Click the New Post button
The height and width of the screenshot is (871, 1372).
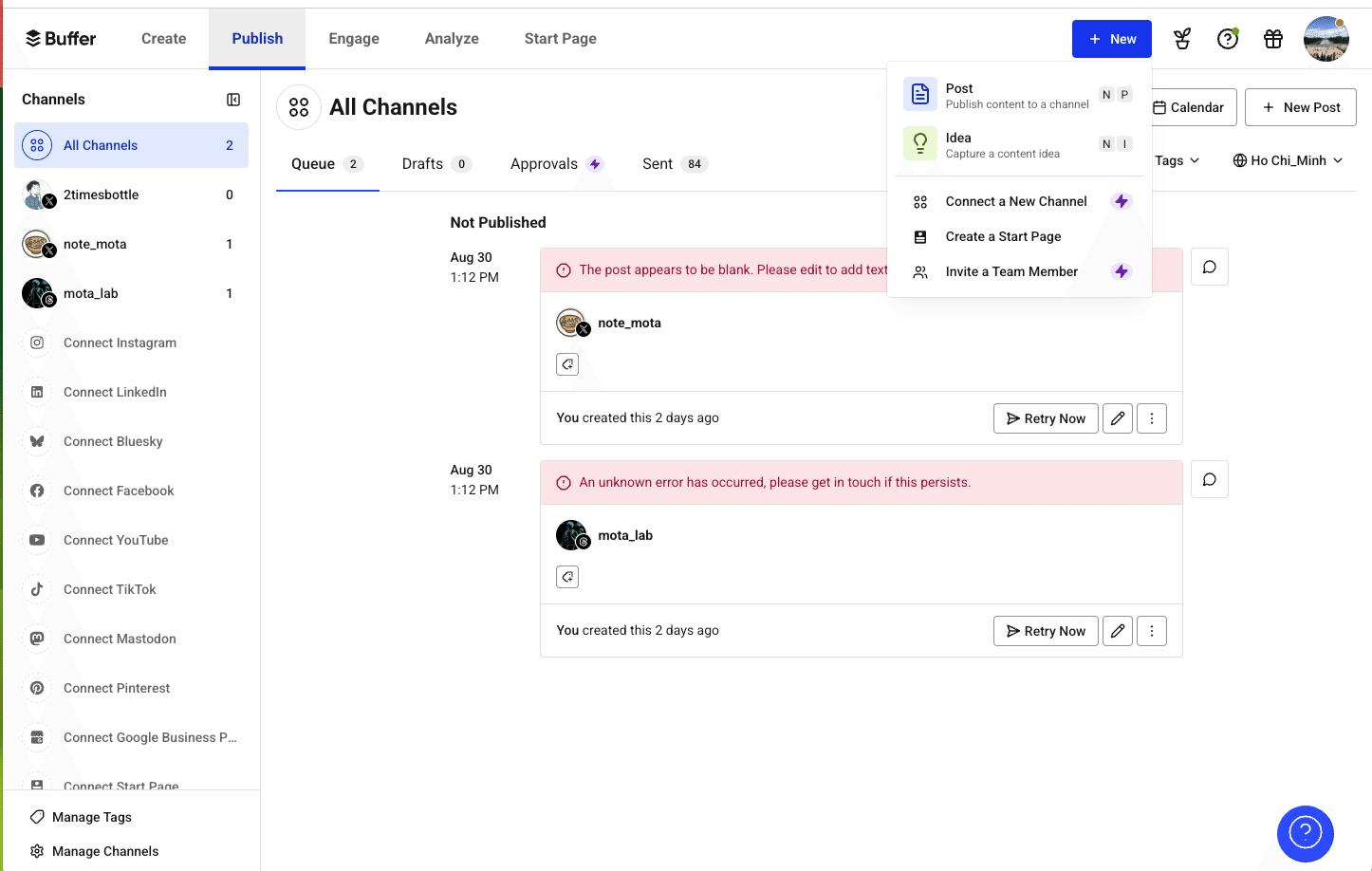1301,107
